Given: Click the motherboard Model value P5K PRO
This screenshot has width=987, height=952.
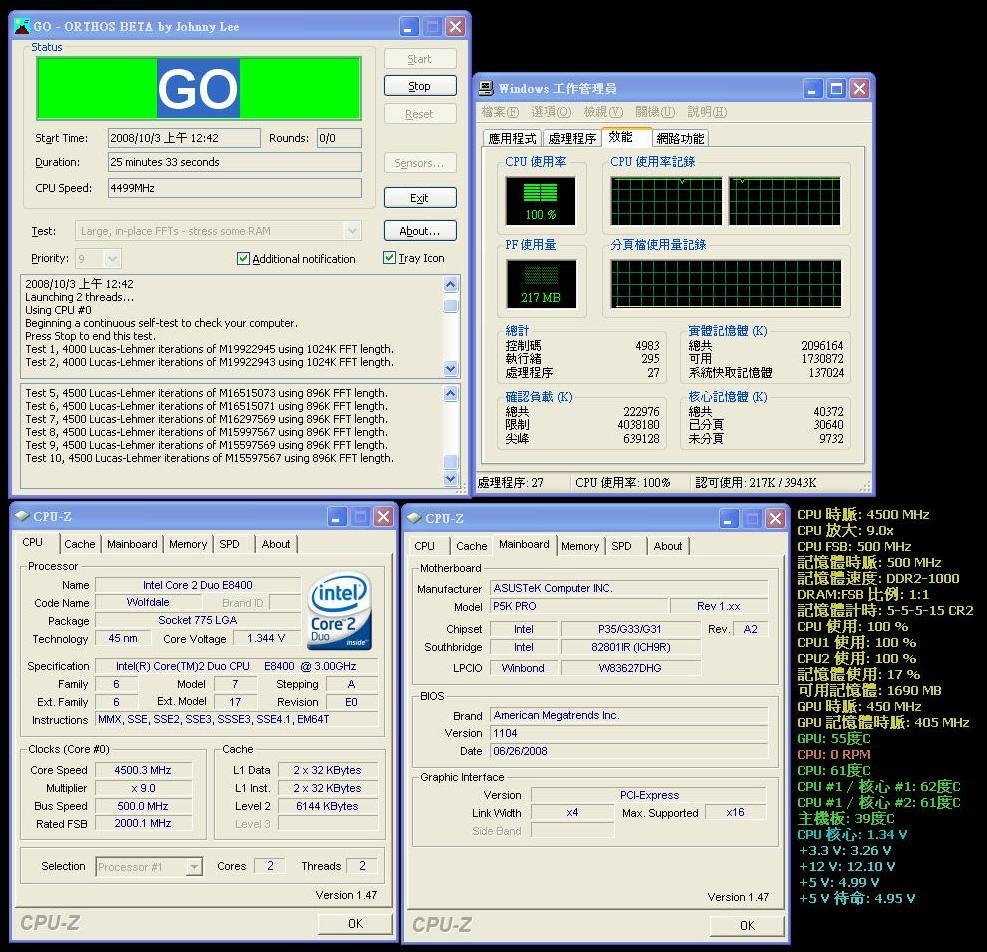Looking at the screenshot, I should click(x=578, y=606).
